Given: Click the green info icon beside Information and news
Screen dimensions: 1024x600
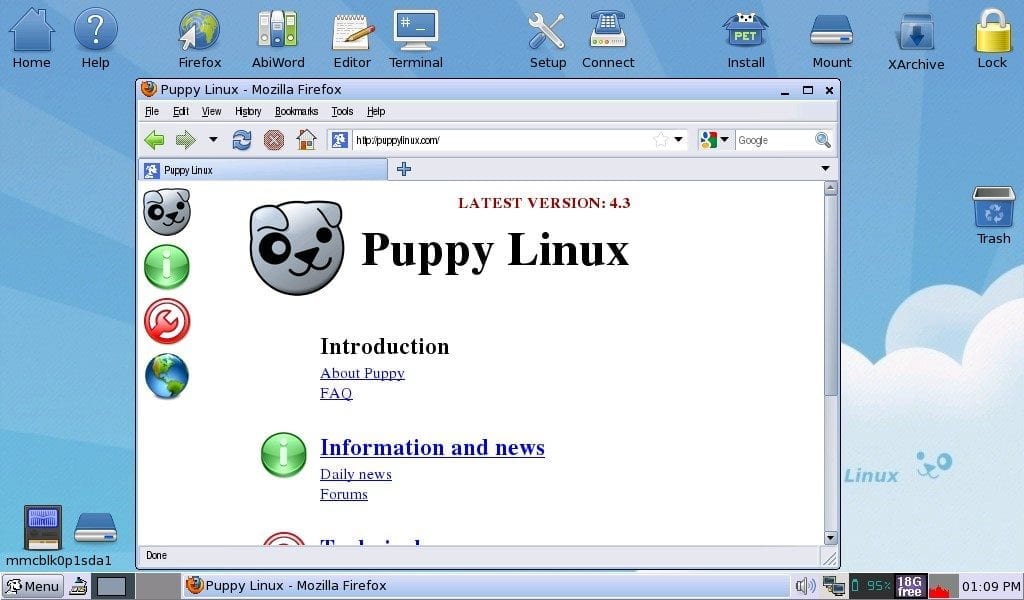Looking at the screenshot, I should 283,454.
